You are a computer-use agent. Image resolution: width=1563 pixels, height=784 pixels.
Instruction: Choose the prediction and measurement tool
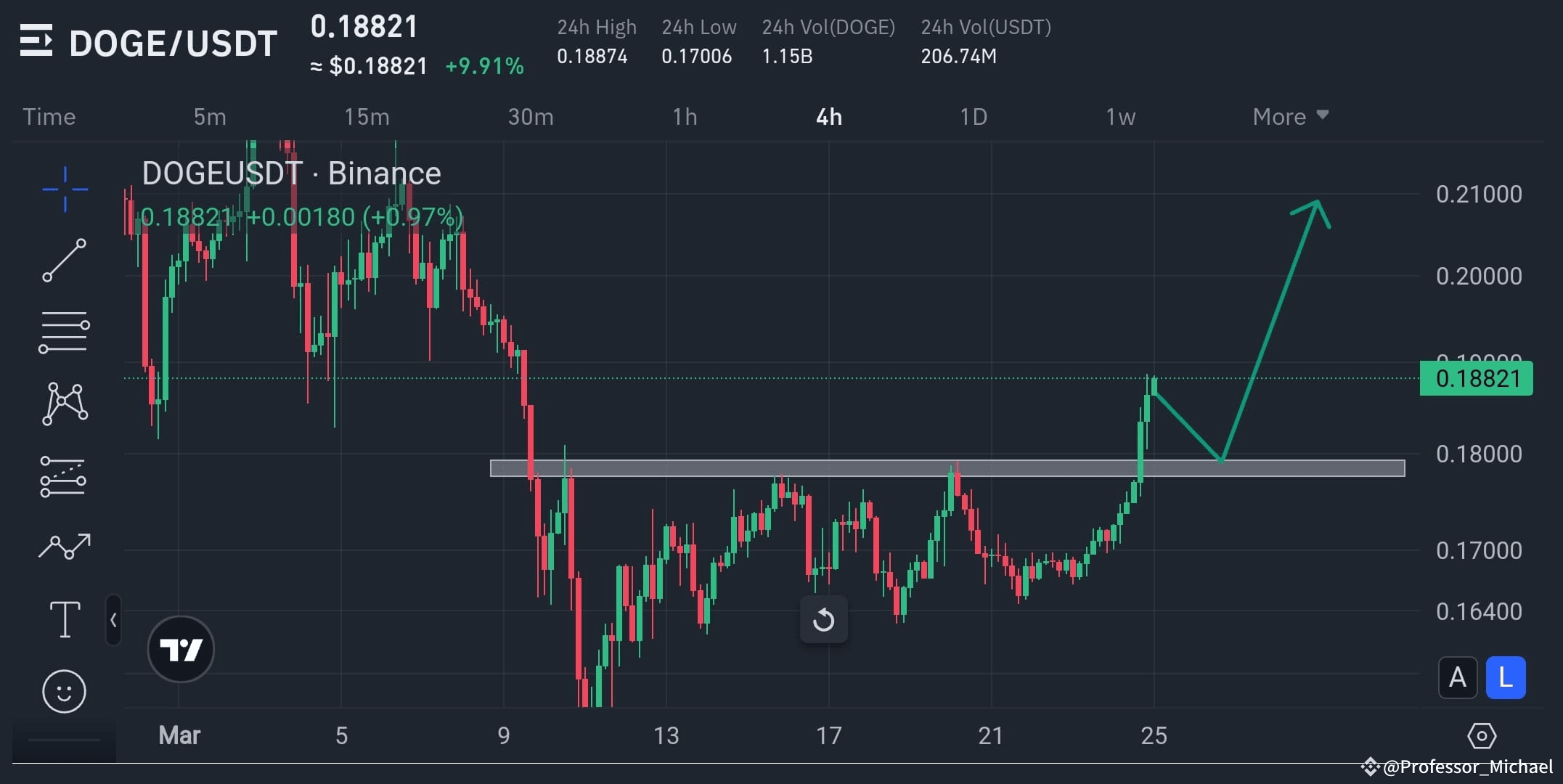click(x=64, y=475)
